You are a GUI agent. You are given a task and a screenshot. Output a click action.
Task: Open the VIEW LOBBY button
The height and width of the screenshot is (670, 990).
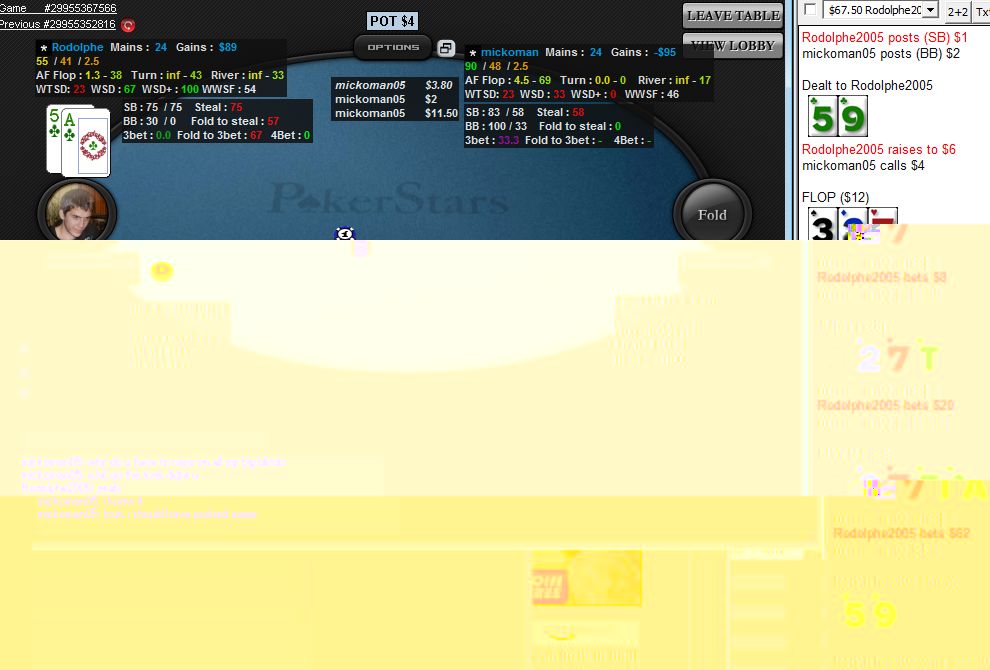coord(733,45)
